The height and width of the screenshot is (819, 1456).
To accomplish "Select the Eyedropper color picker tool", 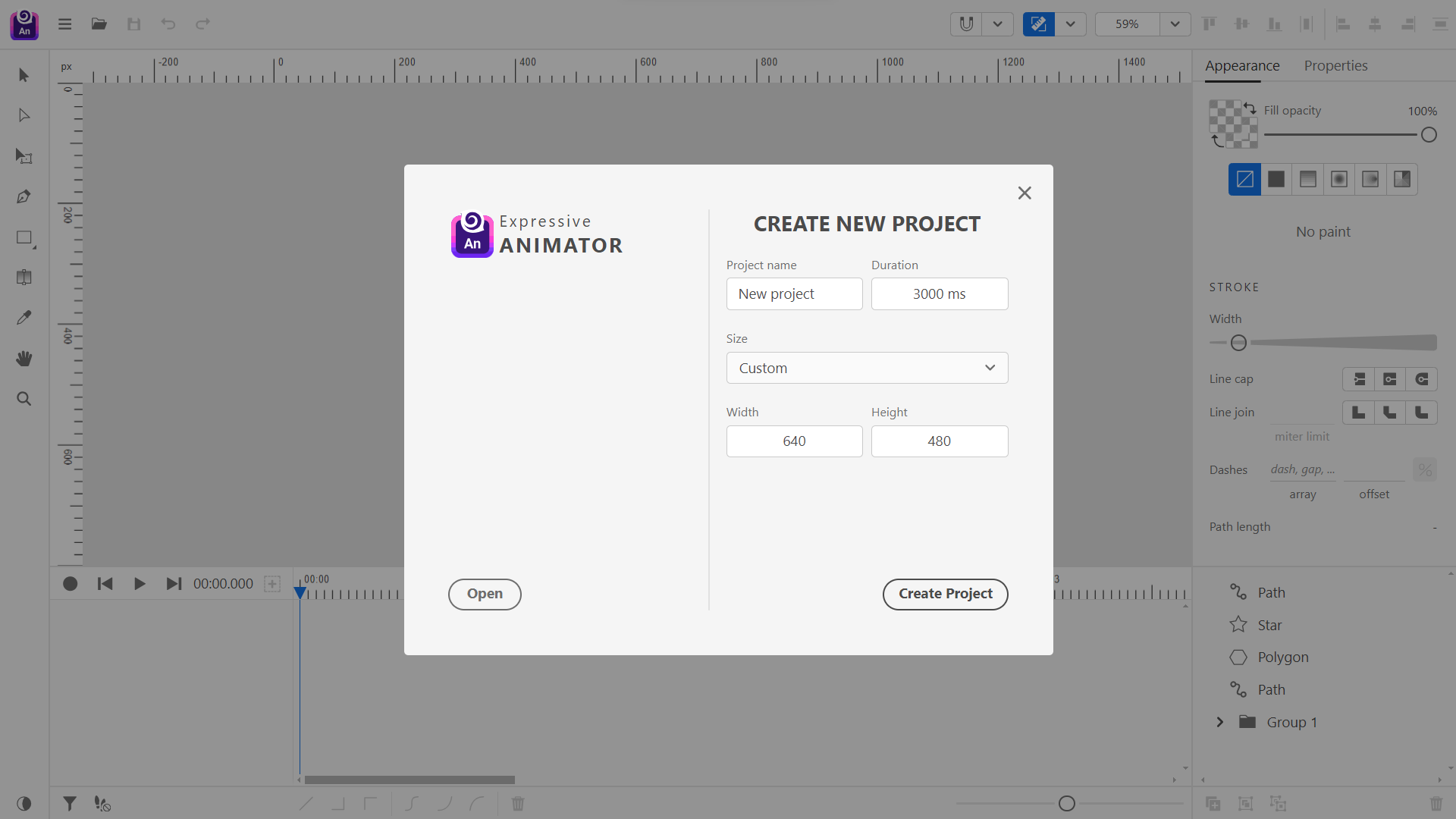I will pos(24,318).
